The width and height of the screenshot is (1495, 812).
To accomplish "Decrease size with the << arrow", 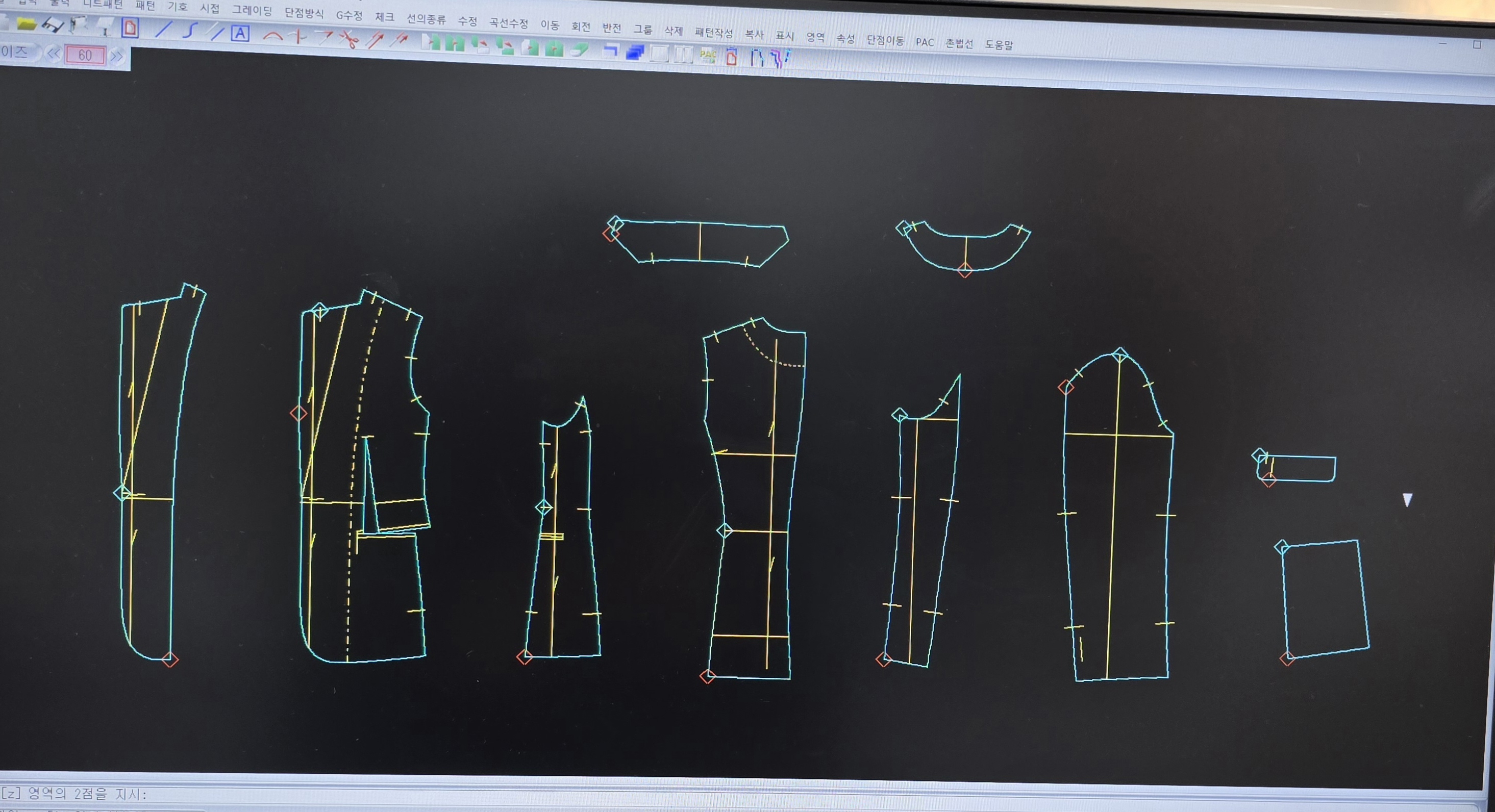I will pos(53,55).
